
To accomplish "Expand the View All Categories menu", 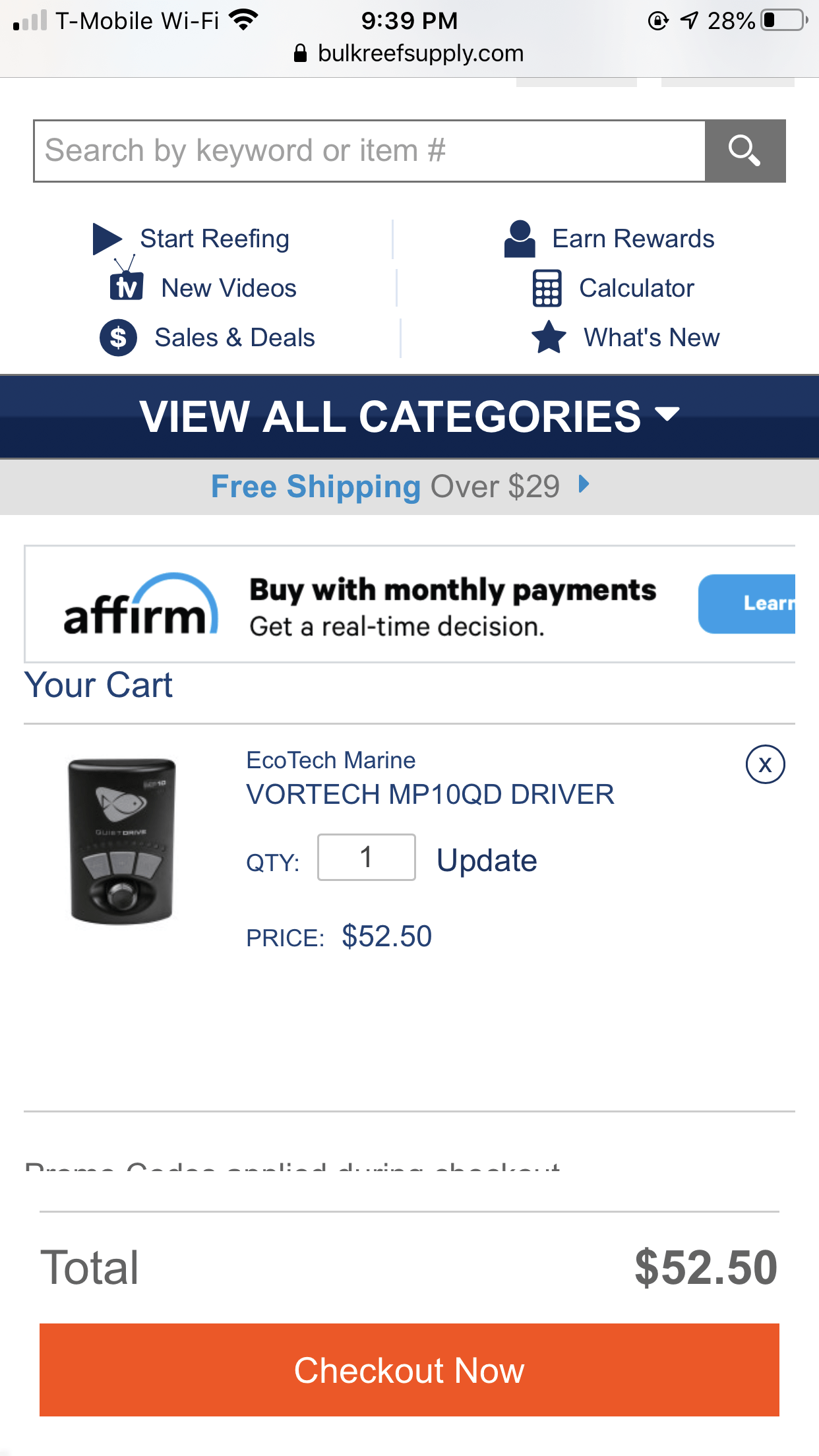I will point(409,417).
